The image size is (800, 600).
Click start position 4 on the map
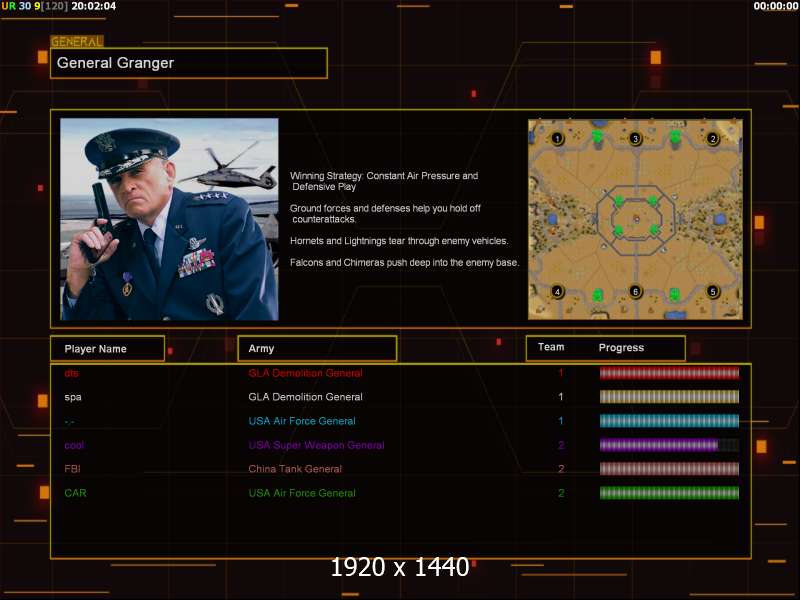point(557,292)
